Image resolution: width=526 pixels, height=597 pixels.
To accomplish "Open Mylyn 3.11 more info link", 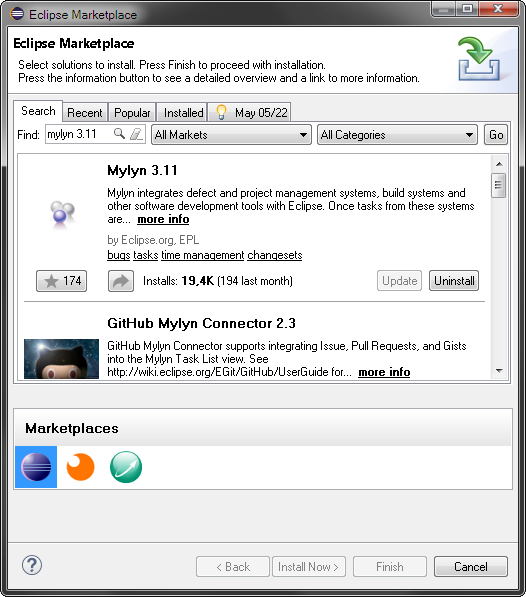I will point(163,219).
